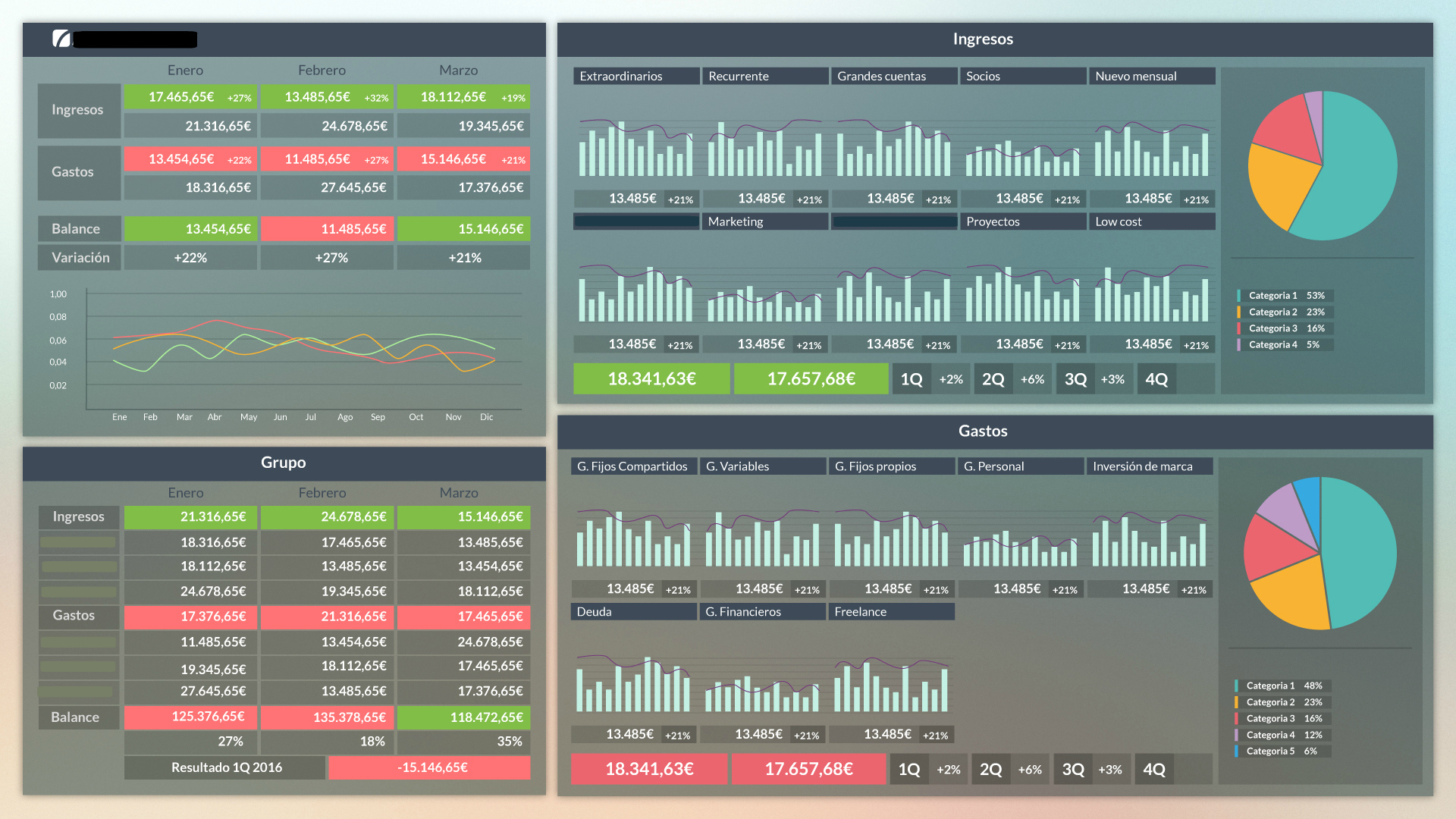Open the Recurrente chart label
The width and height of the screenshot is (1456, 819).
[x=765, y=76]
